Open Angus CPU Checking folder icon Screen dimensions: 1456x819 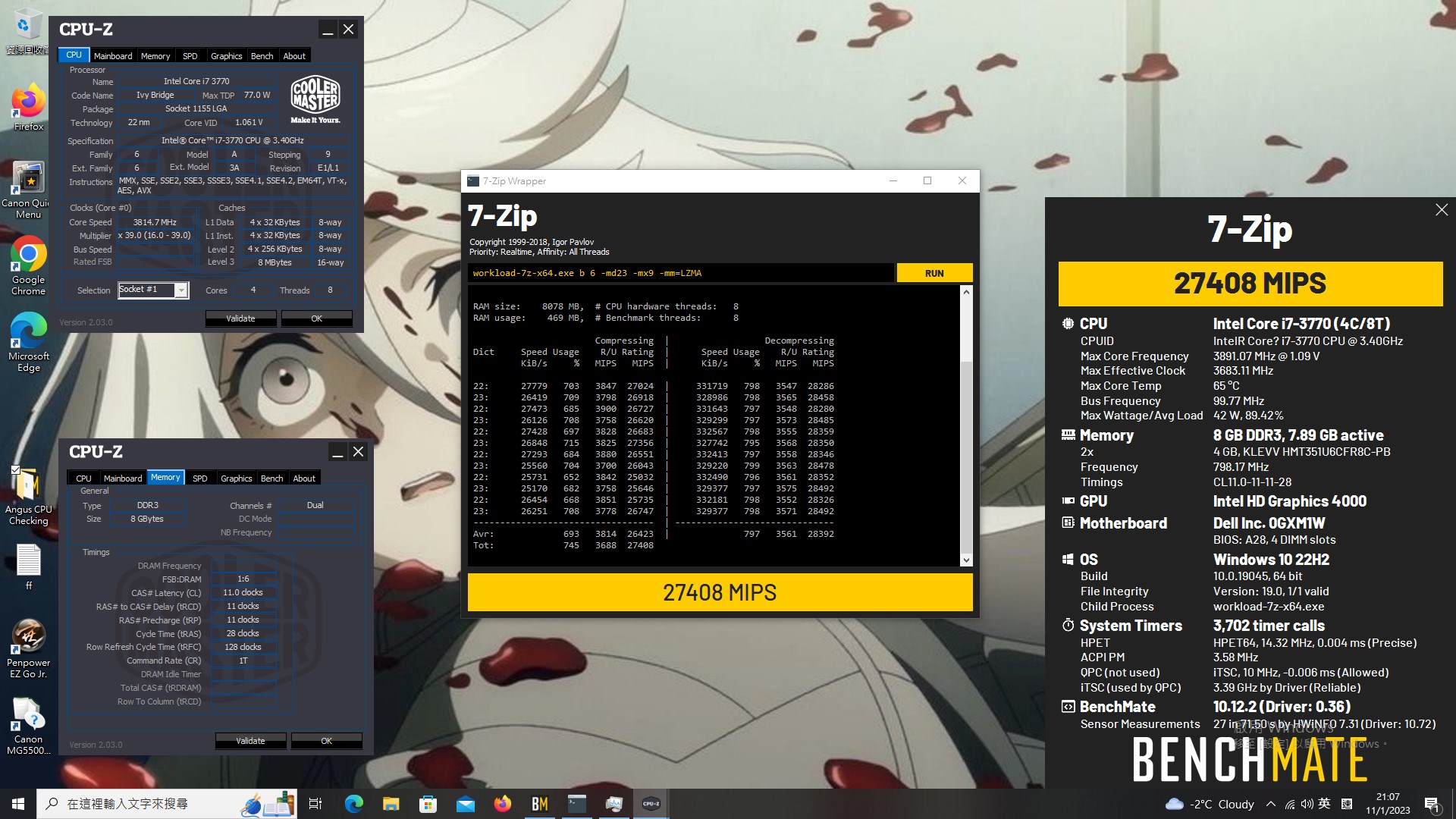pos(28,495)
